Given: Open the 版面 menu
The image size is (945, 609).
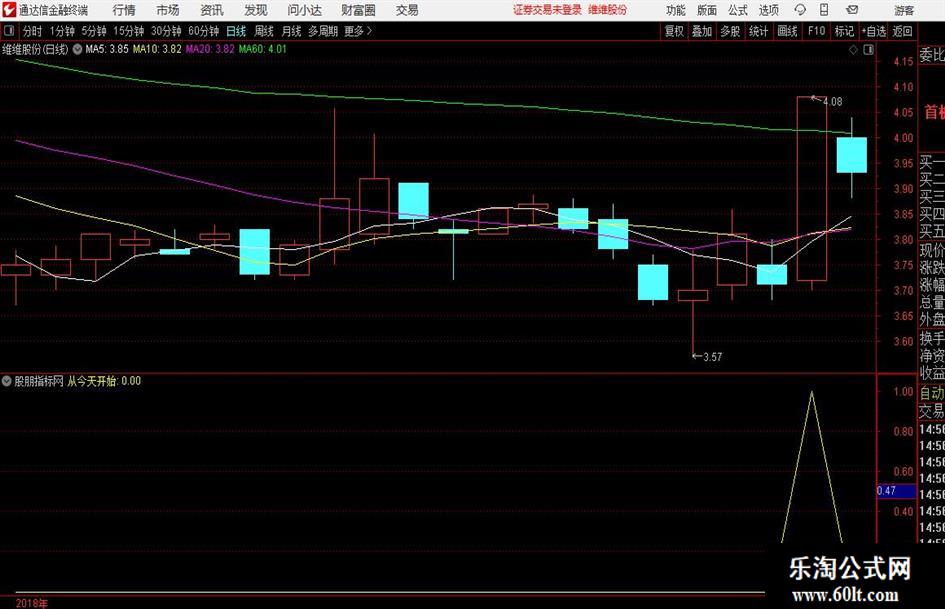Looking at the screenshot, I should tap(707, 10).
